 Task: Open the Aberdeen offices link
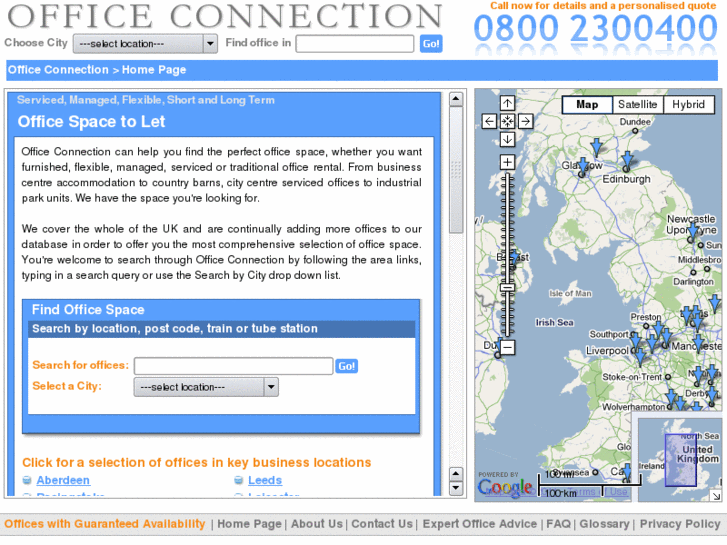coord(63,480)
